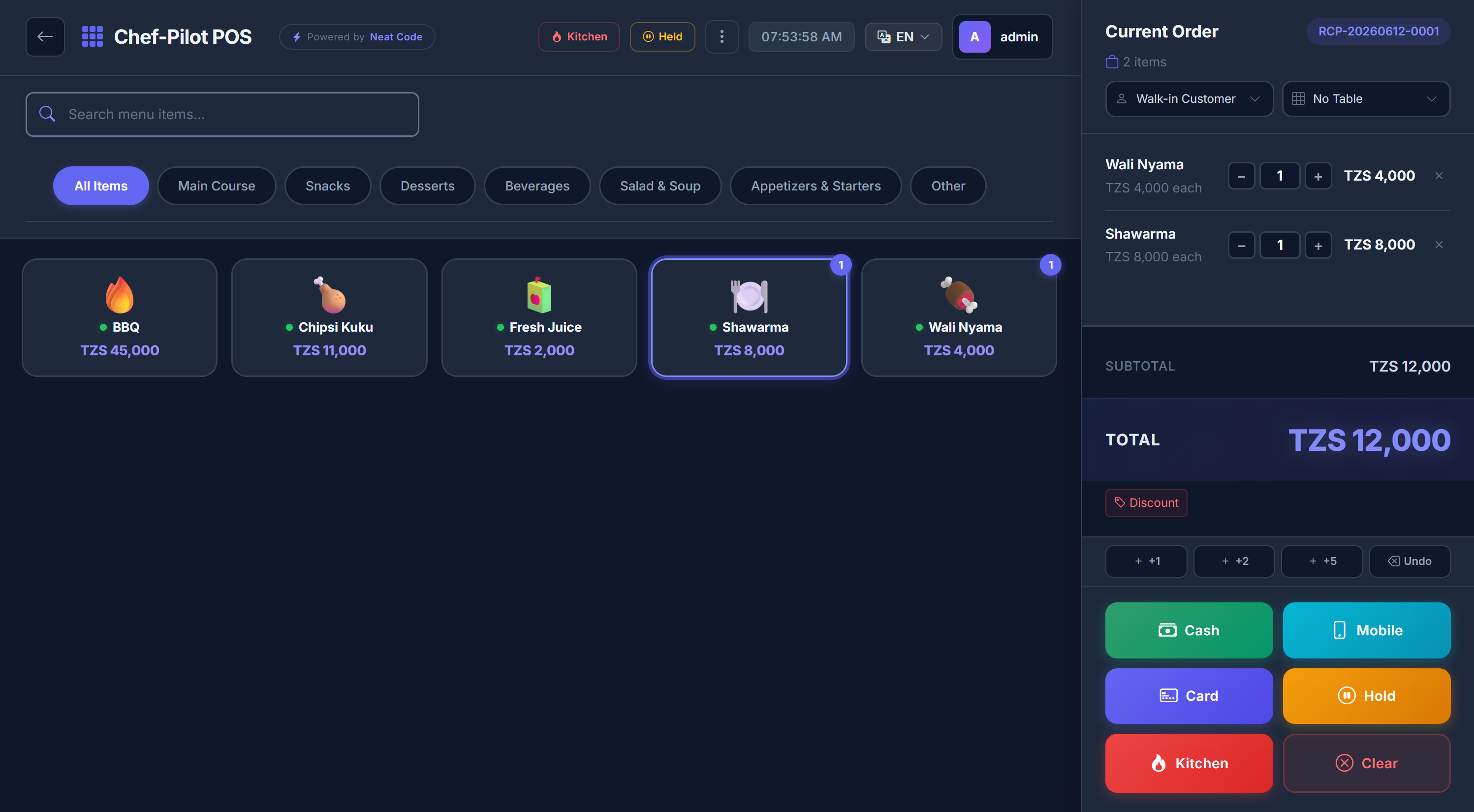Hold the current order

coord(1366,696)
